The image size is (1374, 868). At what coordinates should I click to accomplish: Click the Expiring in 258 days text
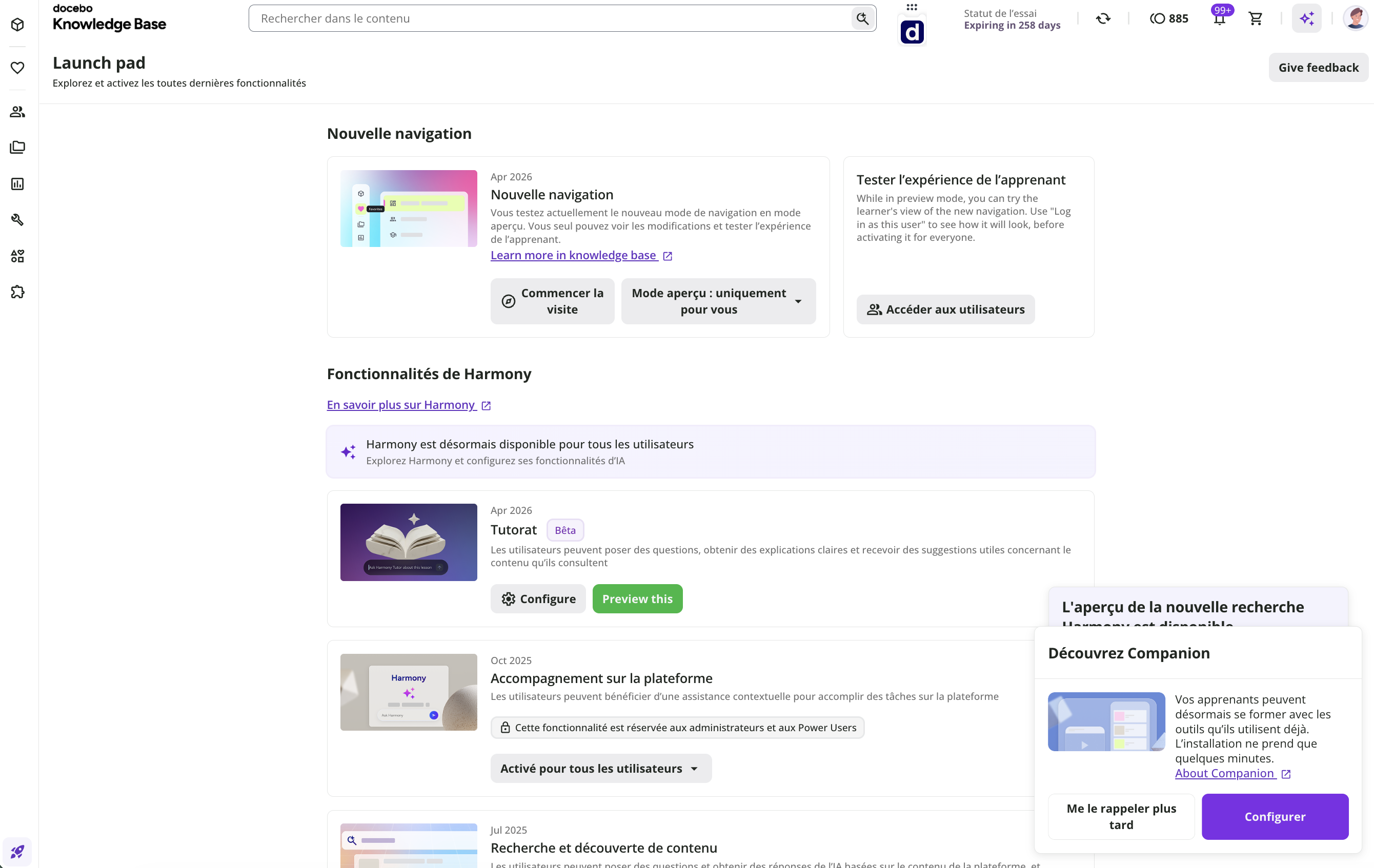coord(1012,25)
